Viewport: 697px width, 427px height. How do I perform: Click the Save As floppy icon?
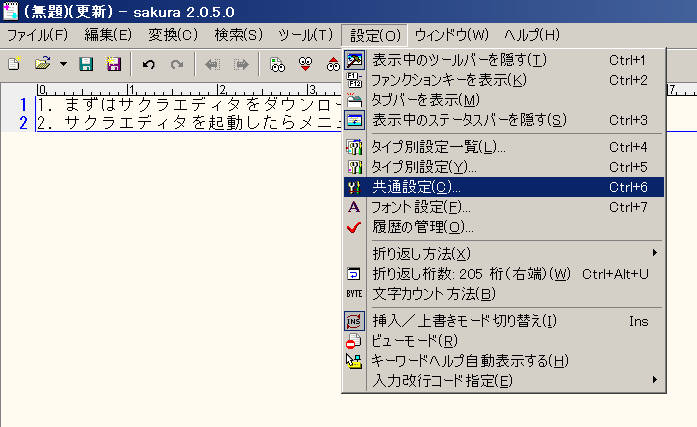point(112,64)
